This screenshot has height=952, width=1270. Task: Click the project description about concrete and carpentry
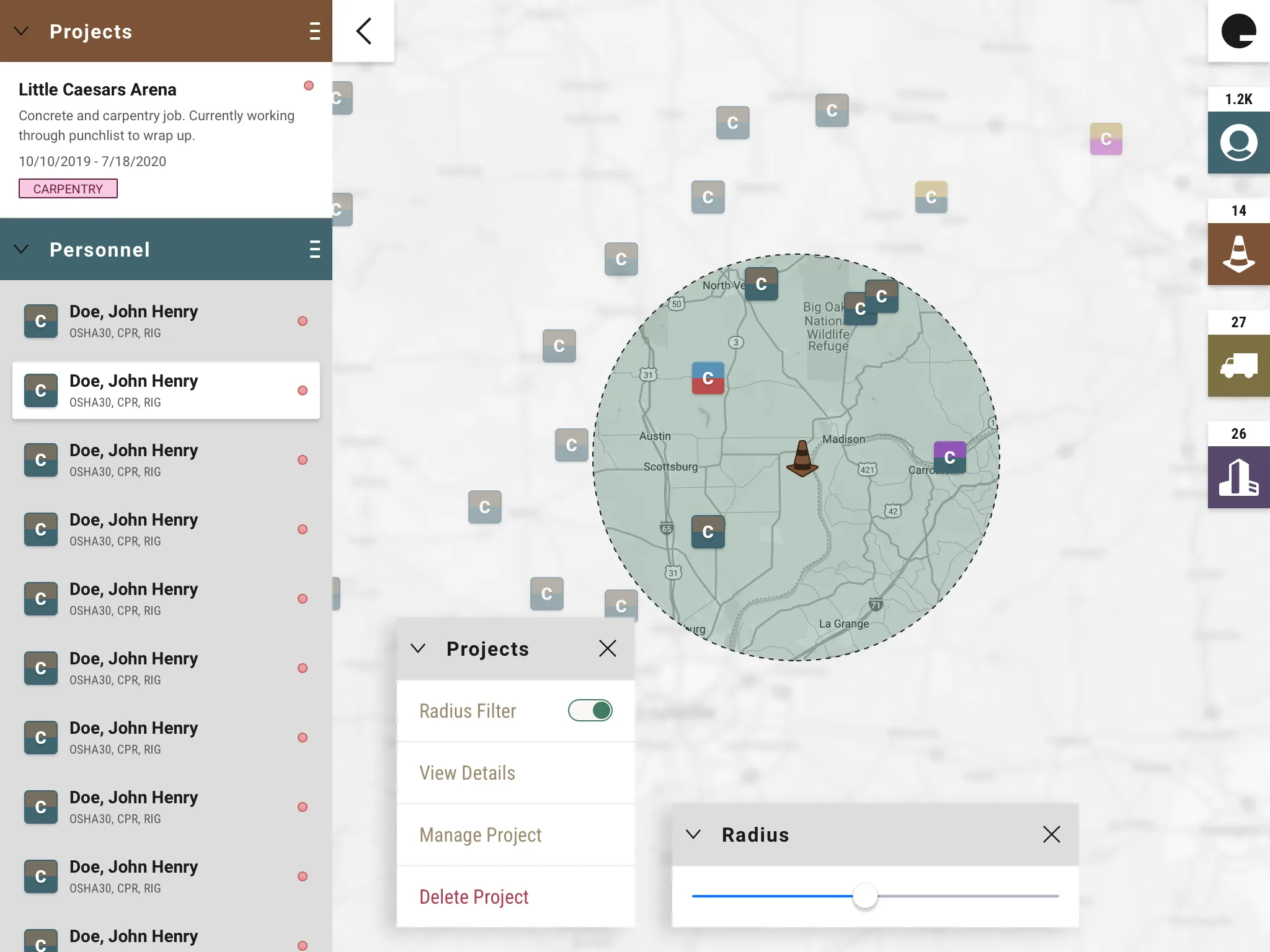[x=156, y=125]
